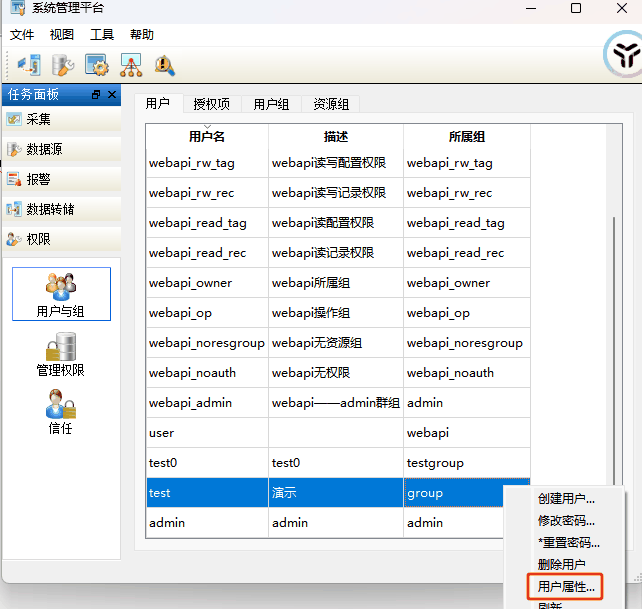Viewport: 642px width, 609px height.
Task: Expand the 采集 section
Action: [x=61, y=119]
